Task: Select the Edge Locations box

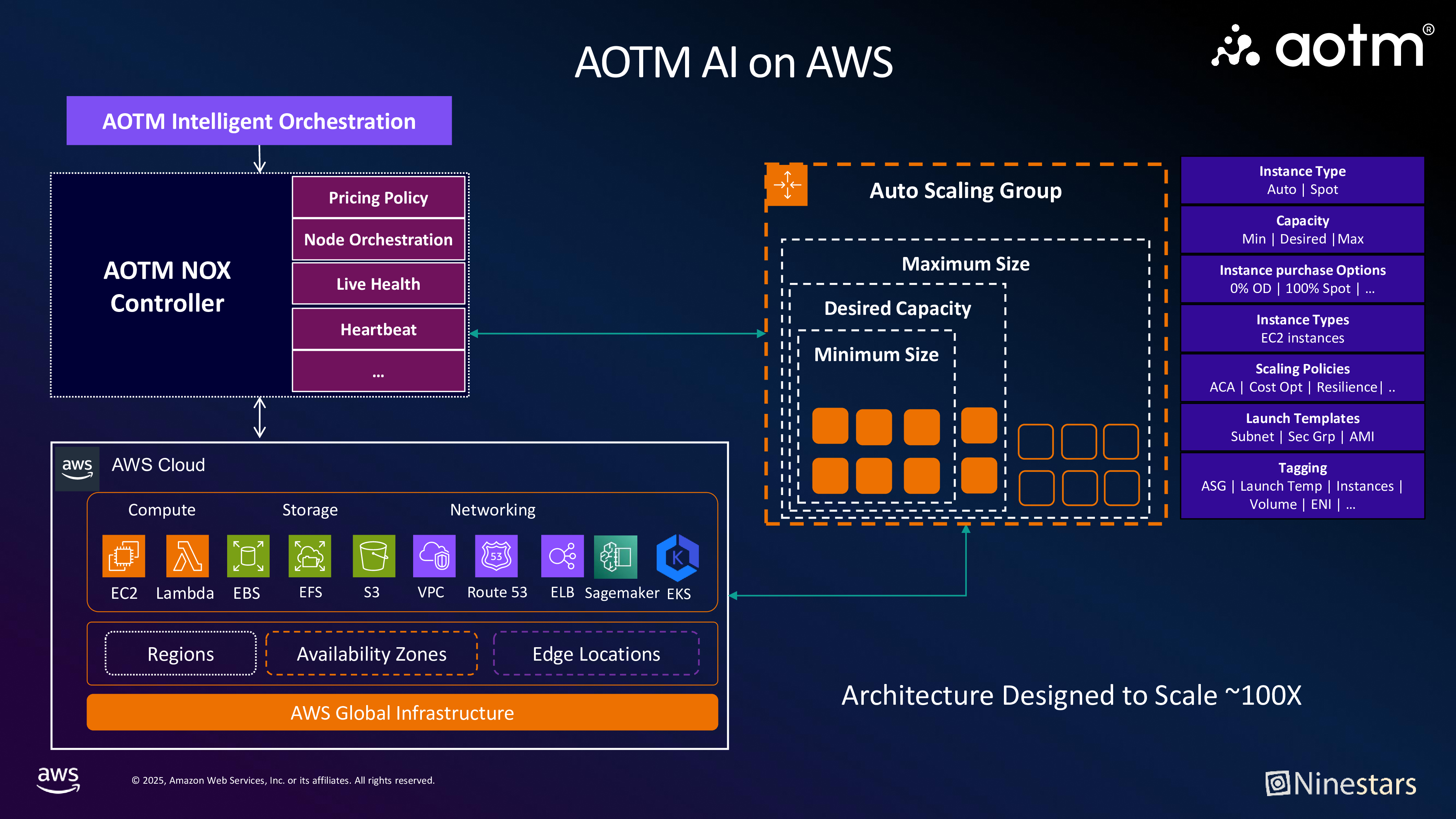Action: click(596, 653)
